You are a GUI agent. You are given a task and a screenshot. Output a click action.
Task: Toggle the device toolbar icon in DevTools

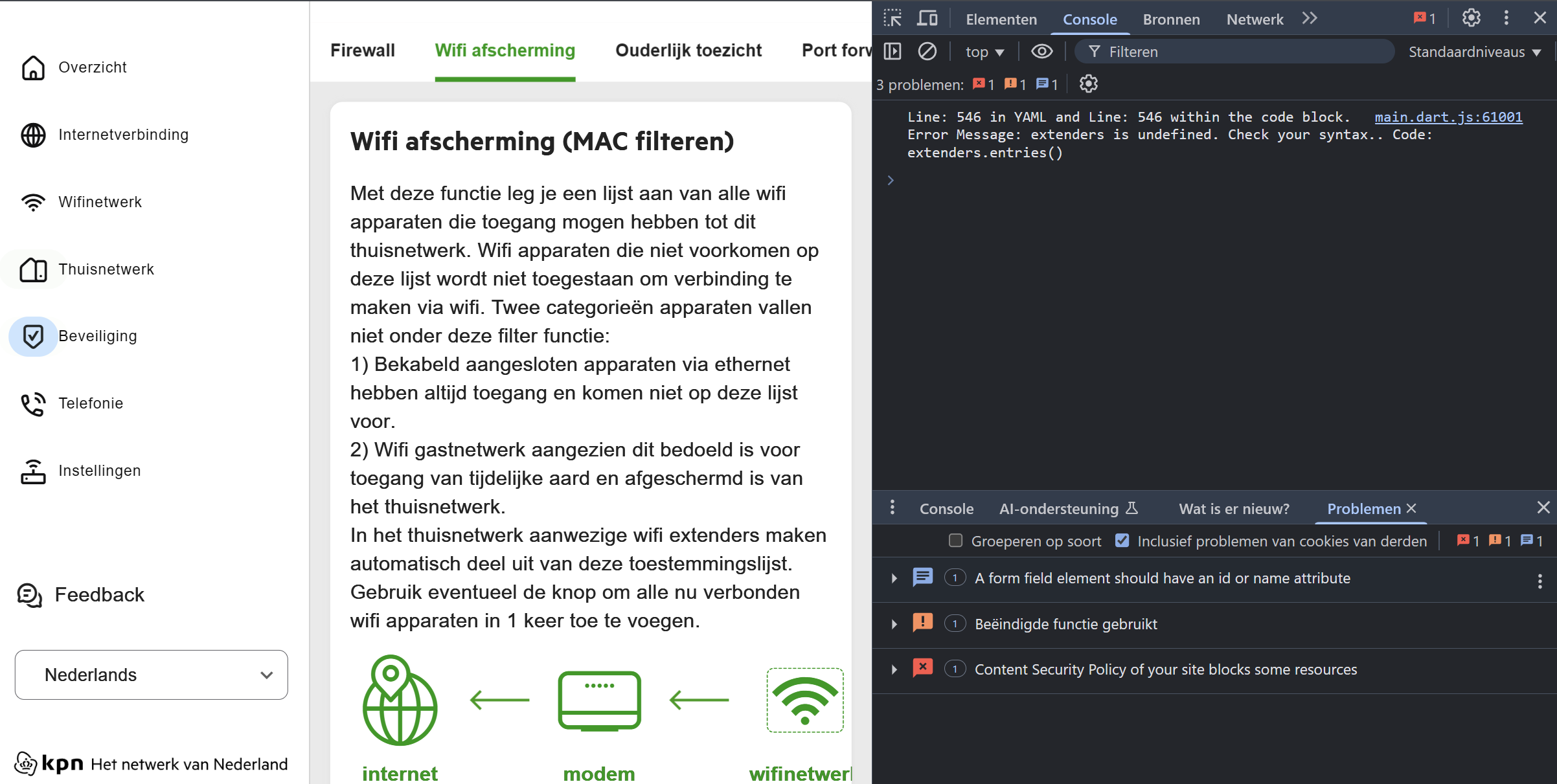click(x=927, y=18)
